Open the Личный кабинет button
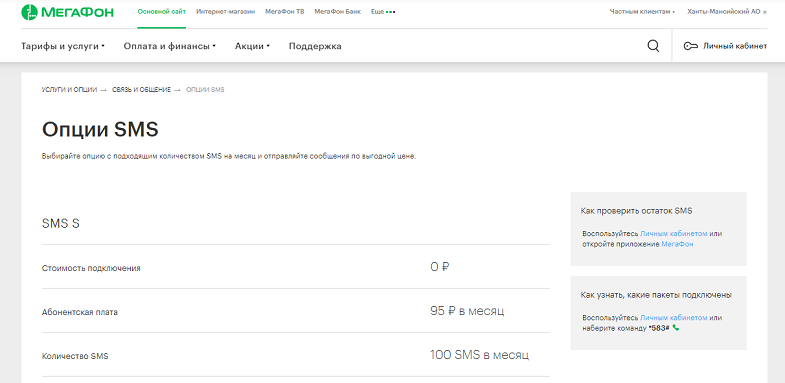The image size is (785, 383). click(725, 46)
